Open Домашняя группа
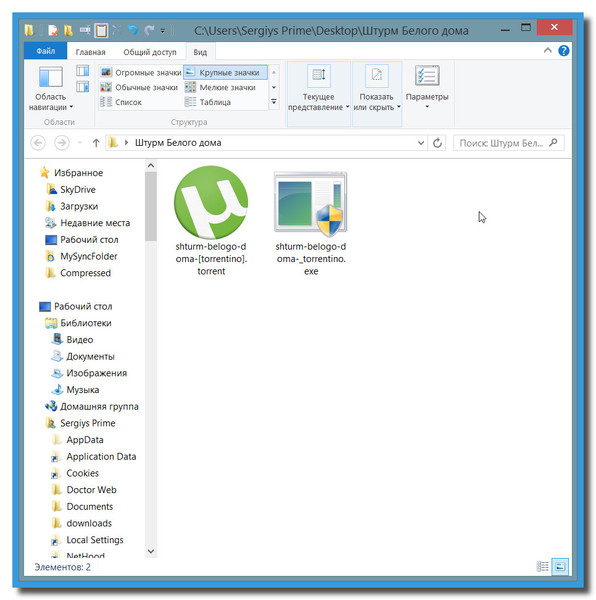596x600 pixels. click(92, 407)
